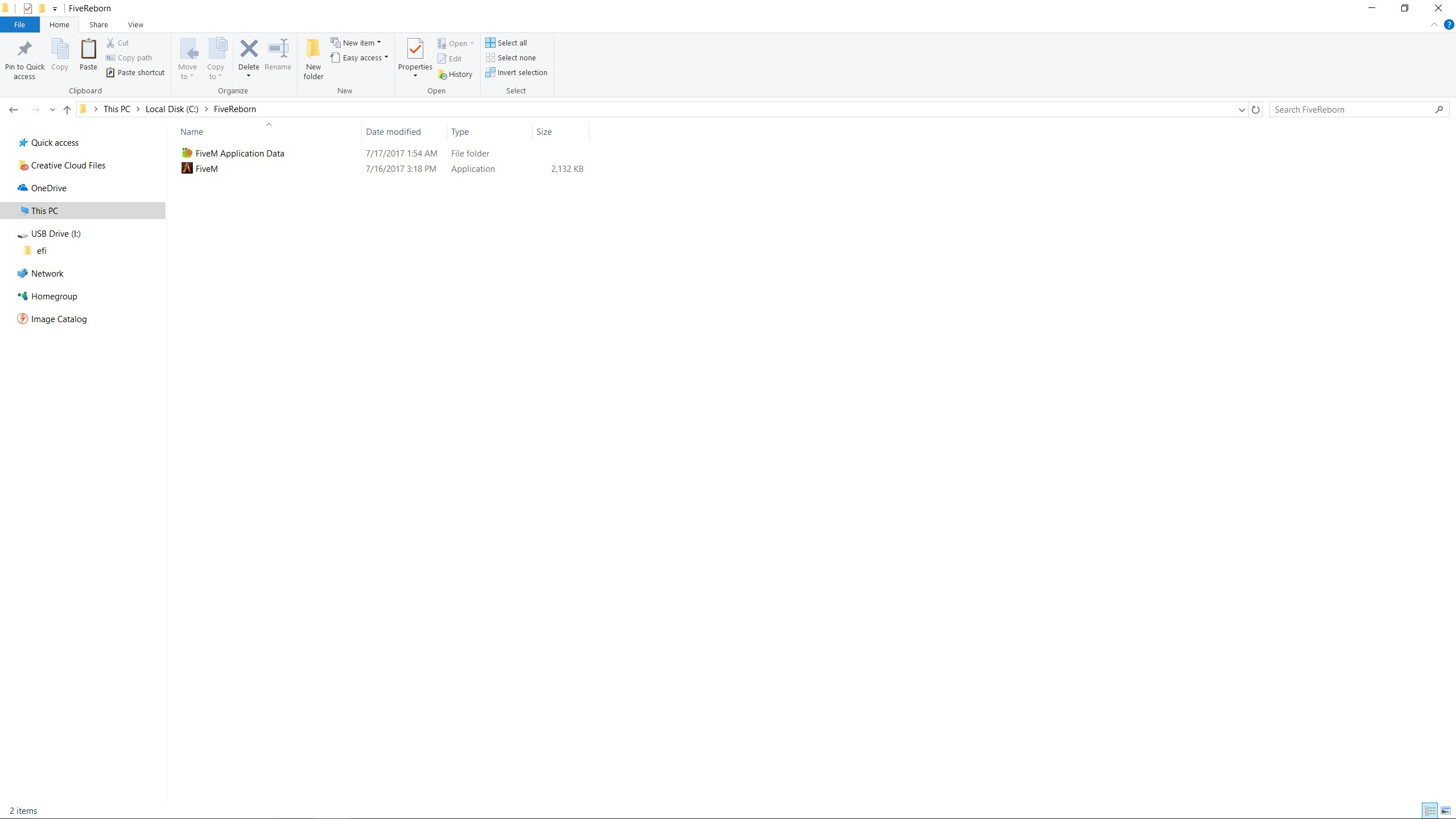Open the recent locations dropdown
This screenshot has width=1456, height=819.
(52, 109)
